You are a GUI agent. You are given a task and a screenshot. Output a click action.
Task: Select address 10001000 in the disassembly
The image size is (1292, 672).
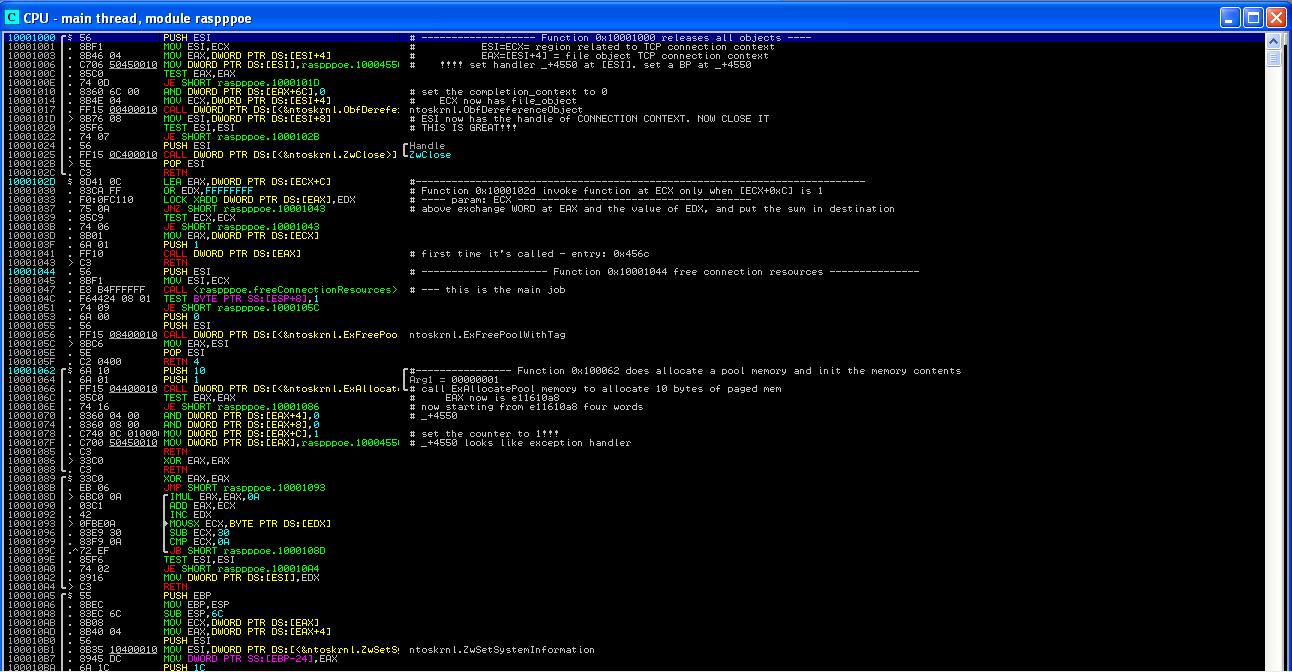click(30, 38)
